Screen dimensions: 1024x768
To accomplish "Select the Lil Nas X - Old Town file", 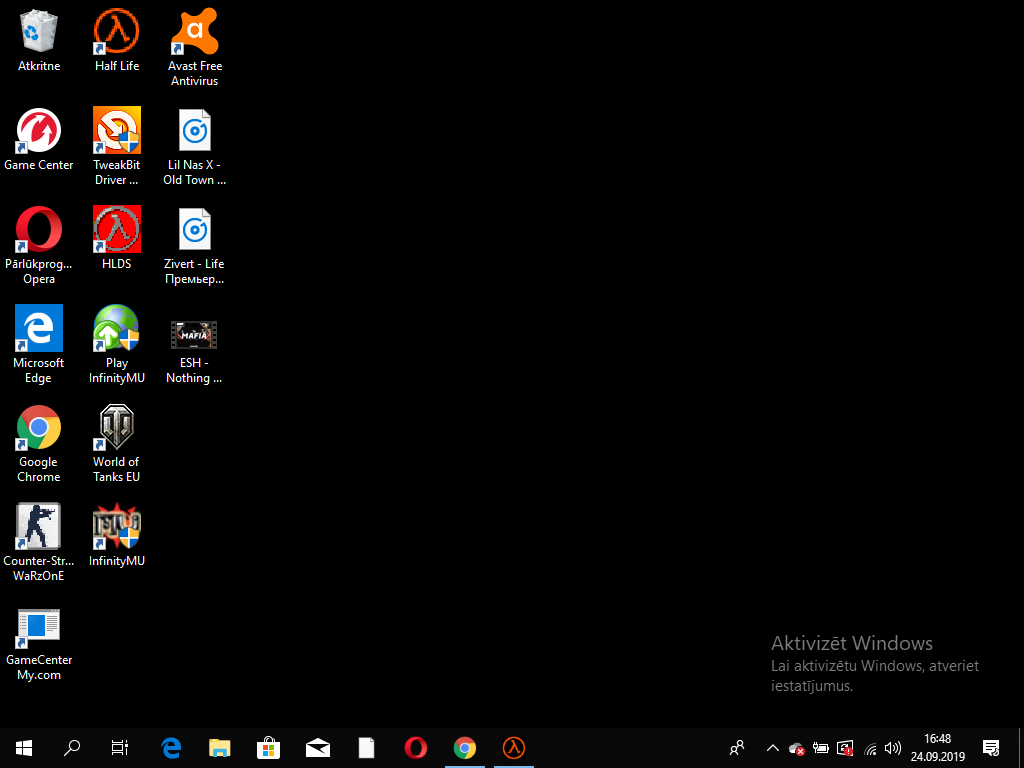I will coord(195,147).
